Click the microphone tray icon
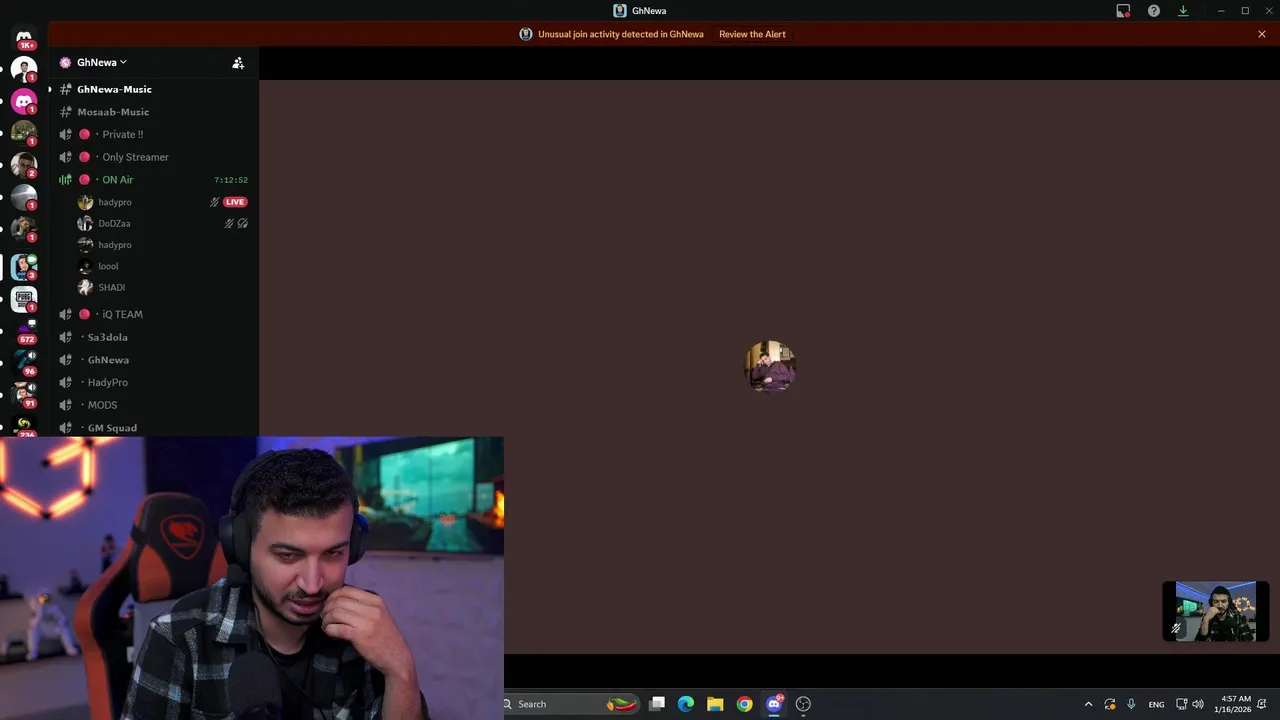The width and height of the screenshot is (1280, 720). [1131, 704]
